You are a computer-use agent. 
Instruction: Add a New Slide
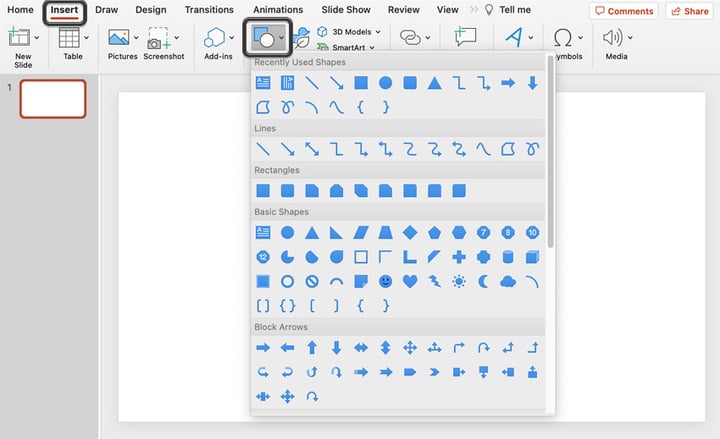click(x=19, y=37)
